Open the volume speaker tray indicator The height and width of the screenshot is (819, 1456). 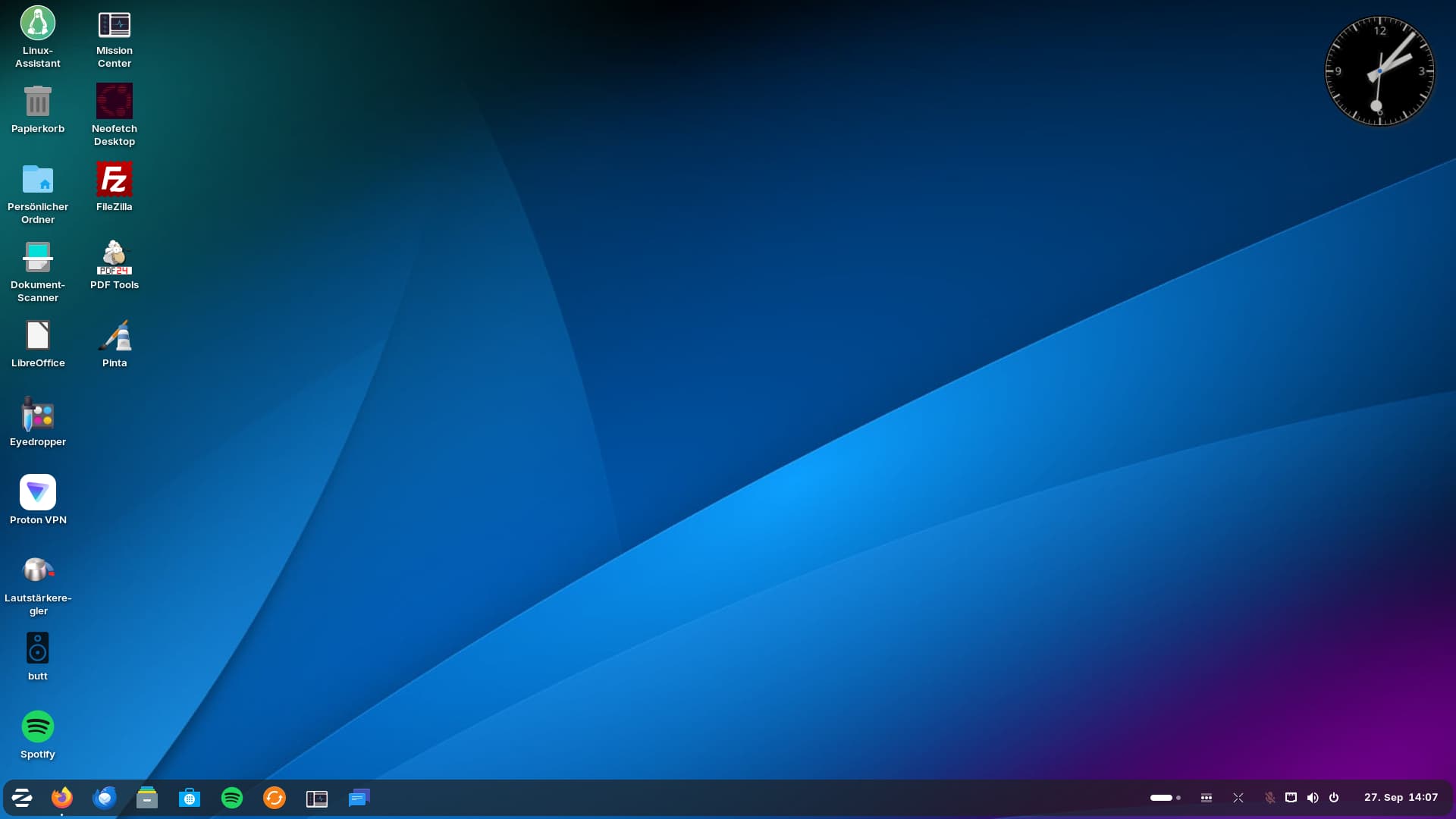(1313, 798)
